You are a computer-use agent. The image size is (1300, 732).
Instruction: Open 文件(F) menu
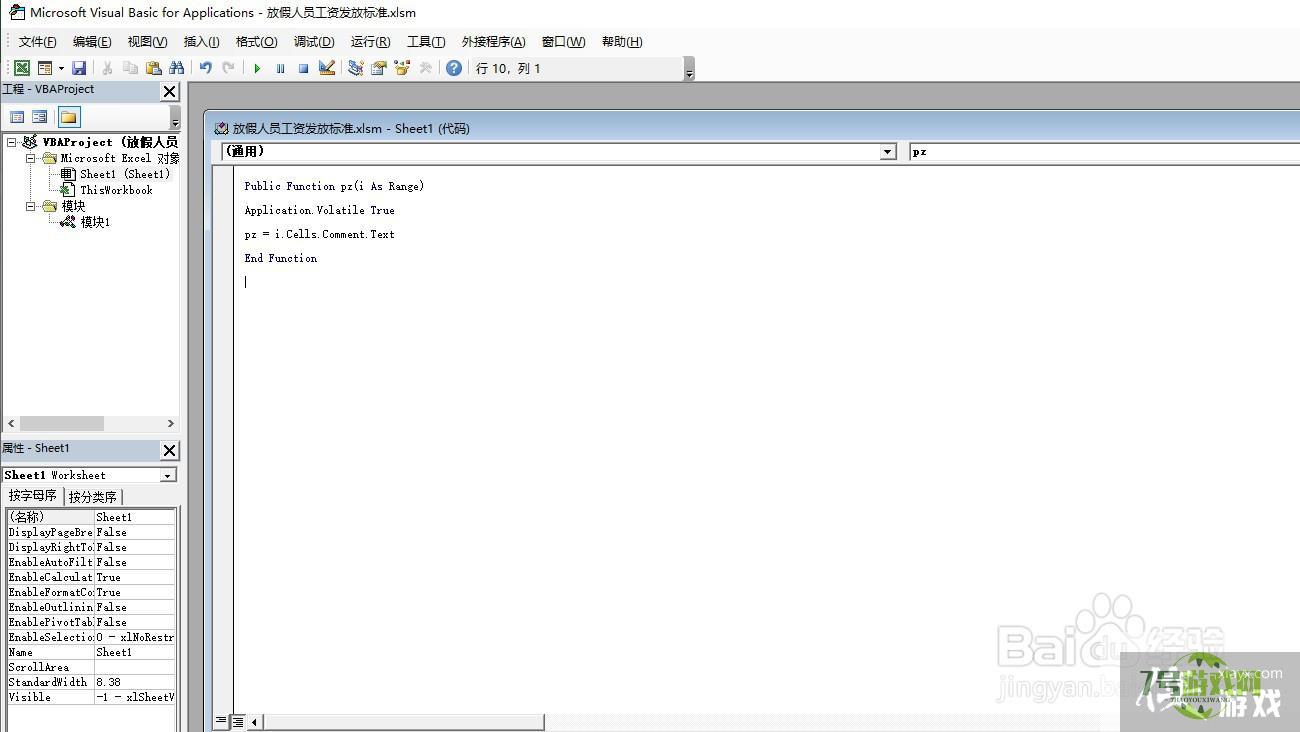[38, 41]
